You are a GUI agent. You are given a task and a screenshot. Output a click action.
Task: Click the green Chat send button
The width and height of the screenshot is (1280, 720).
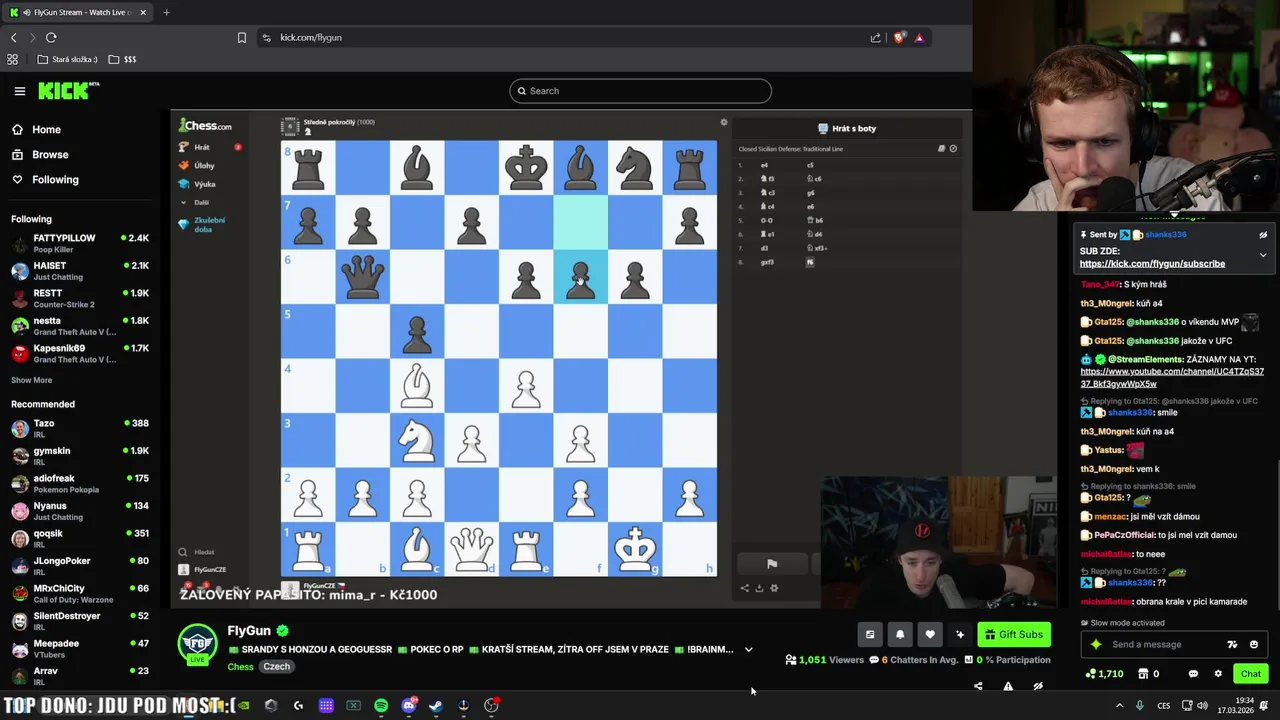[1251, 674]
